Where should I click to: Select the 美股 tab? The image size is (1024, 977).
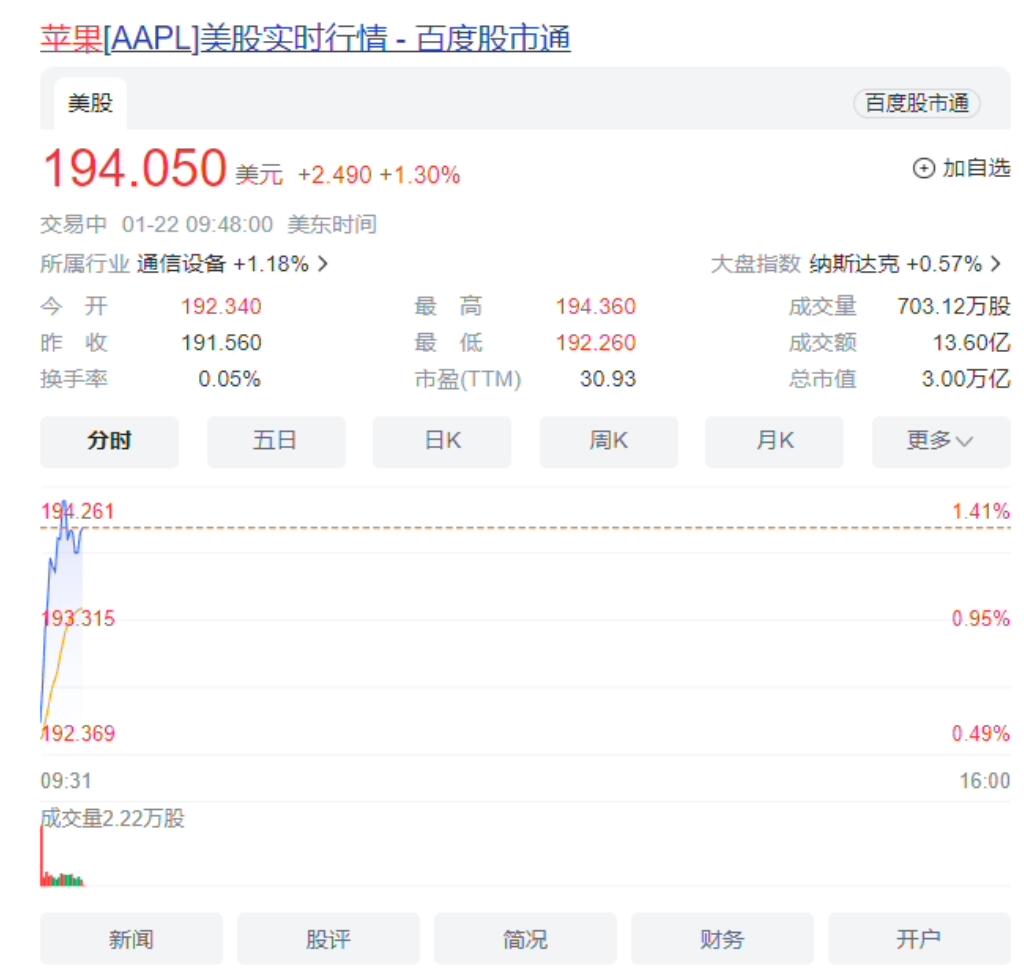(90, 103)
